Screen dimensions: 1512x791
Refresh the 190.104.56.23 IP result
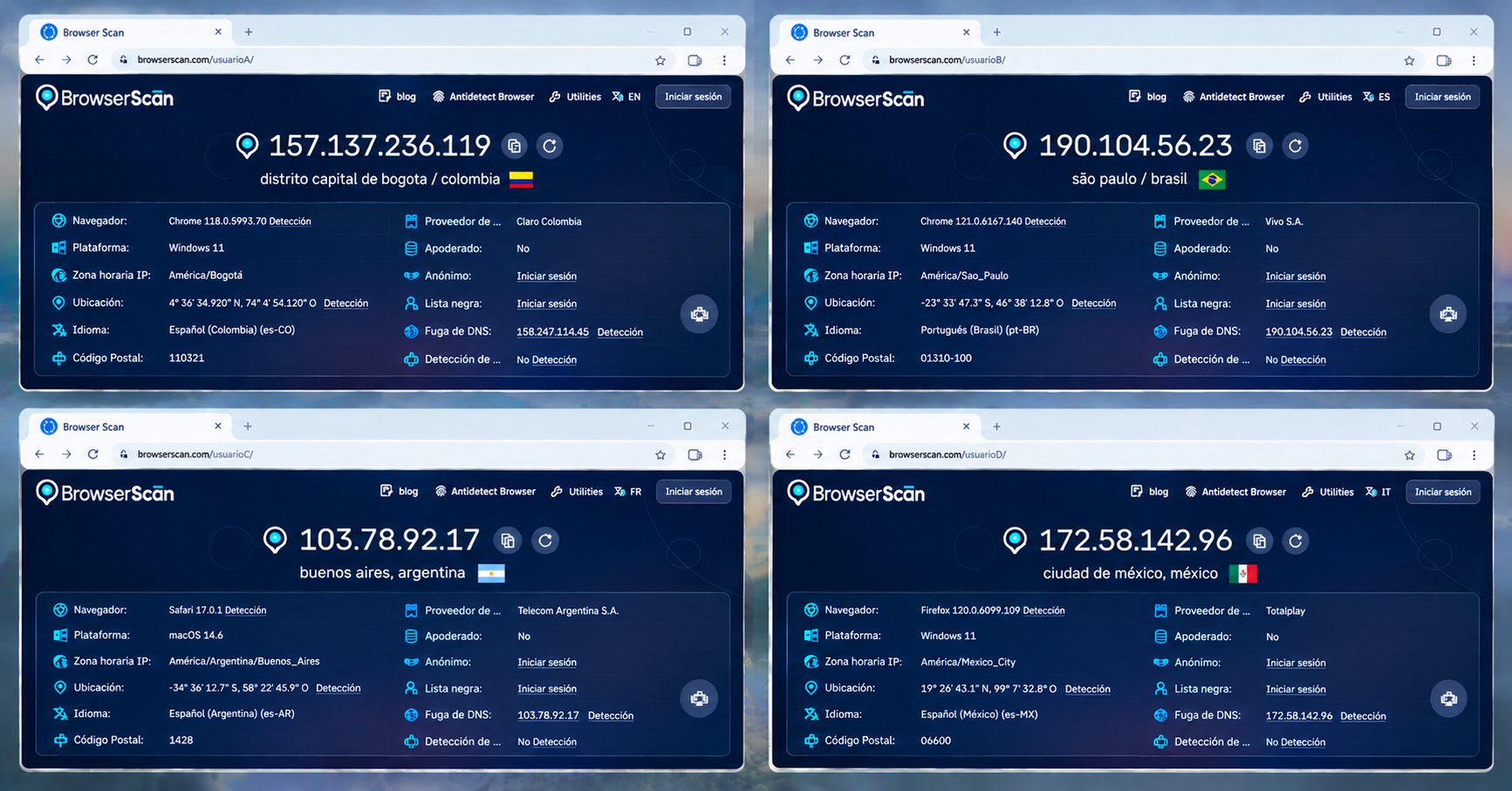coord(1296,146)
